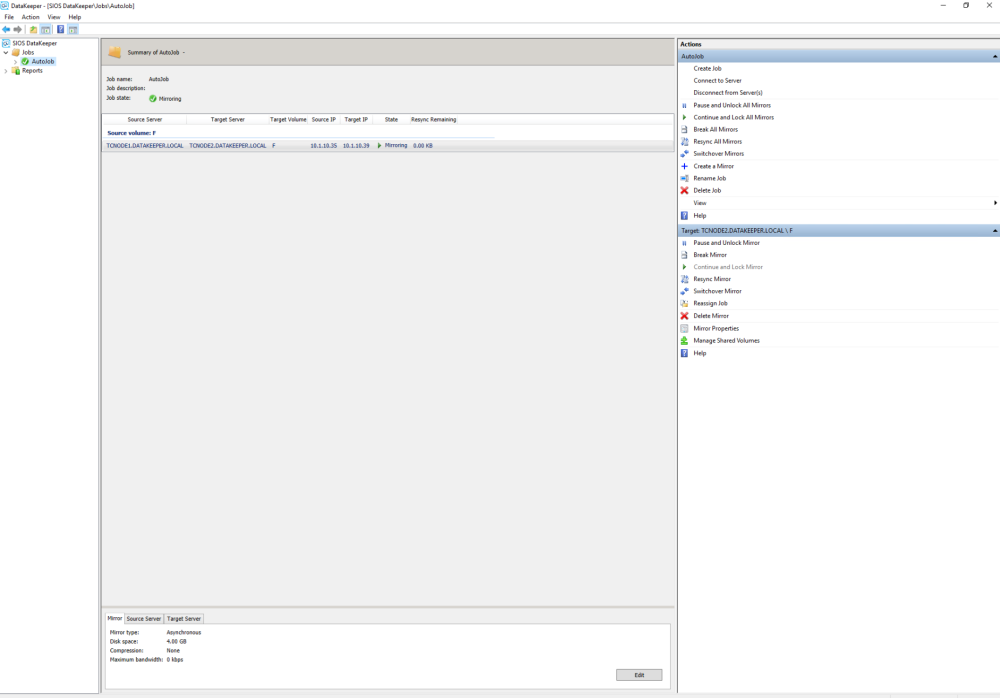The image size is (1000, 698).
Task: Click the Summary of AutoJob folder icon
Action: tap(115, 52)
